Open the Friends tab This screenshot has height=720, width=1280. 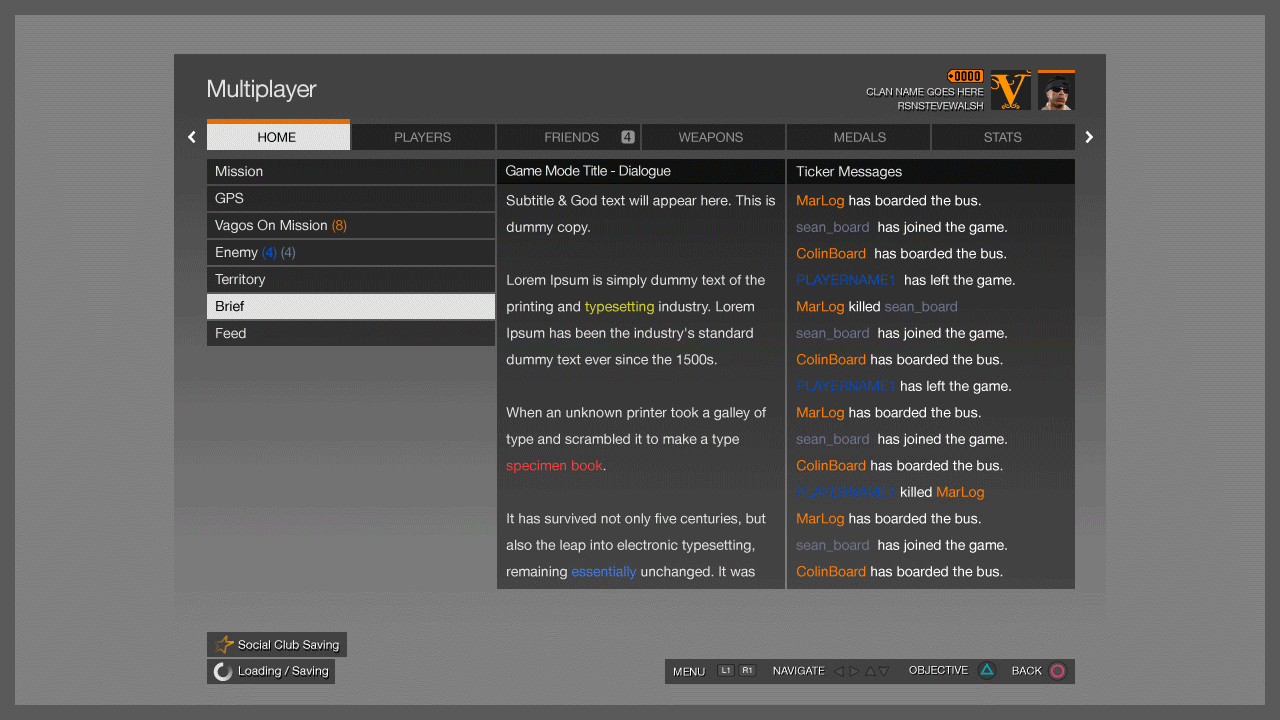[x=571, y=137]
